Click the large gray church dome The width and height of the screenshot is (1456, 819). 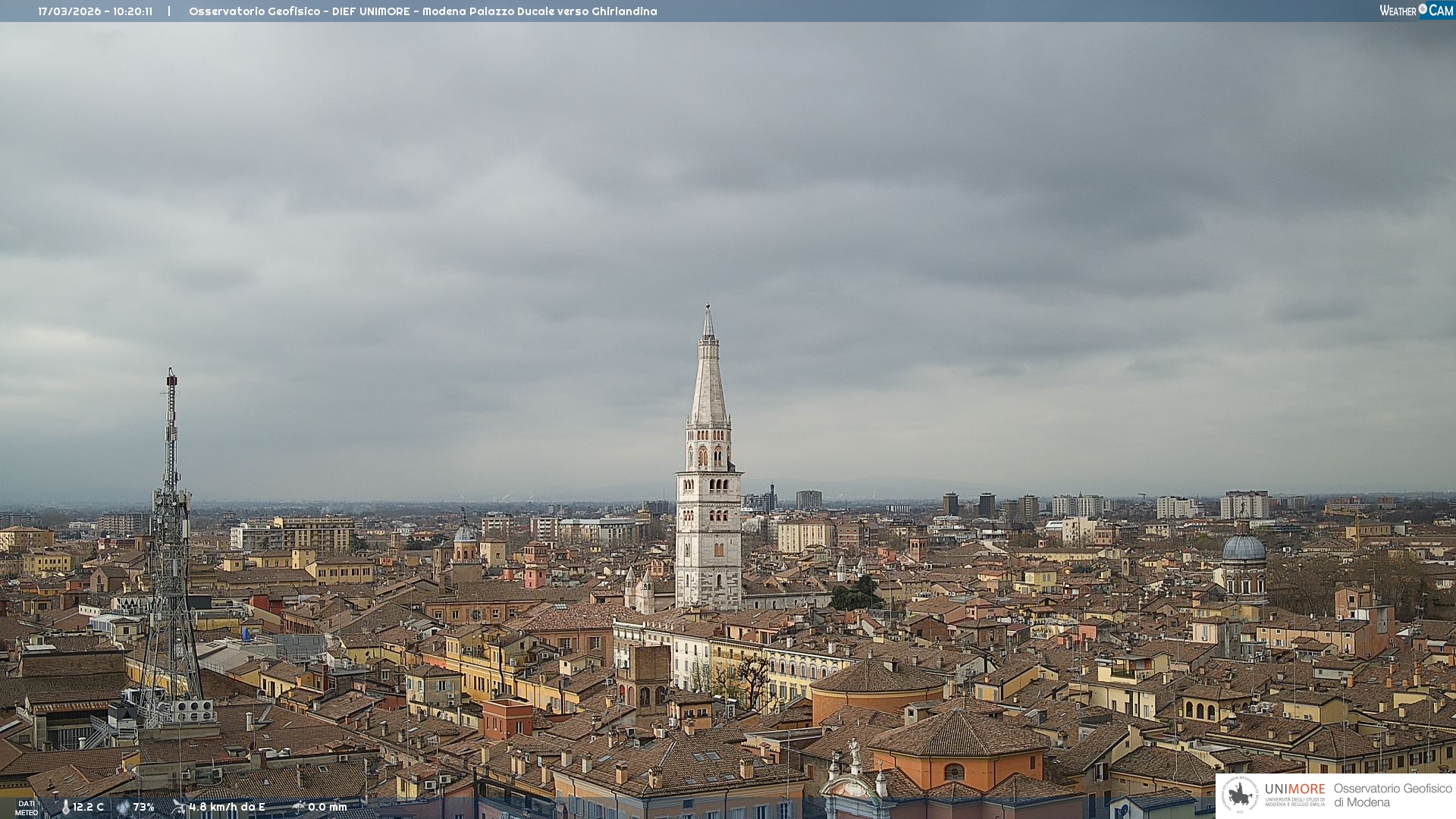1244,548
